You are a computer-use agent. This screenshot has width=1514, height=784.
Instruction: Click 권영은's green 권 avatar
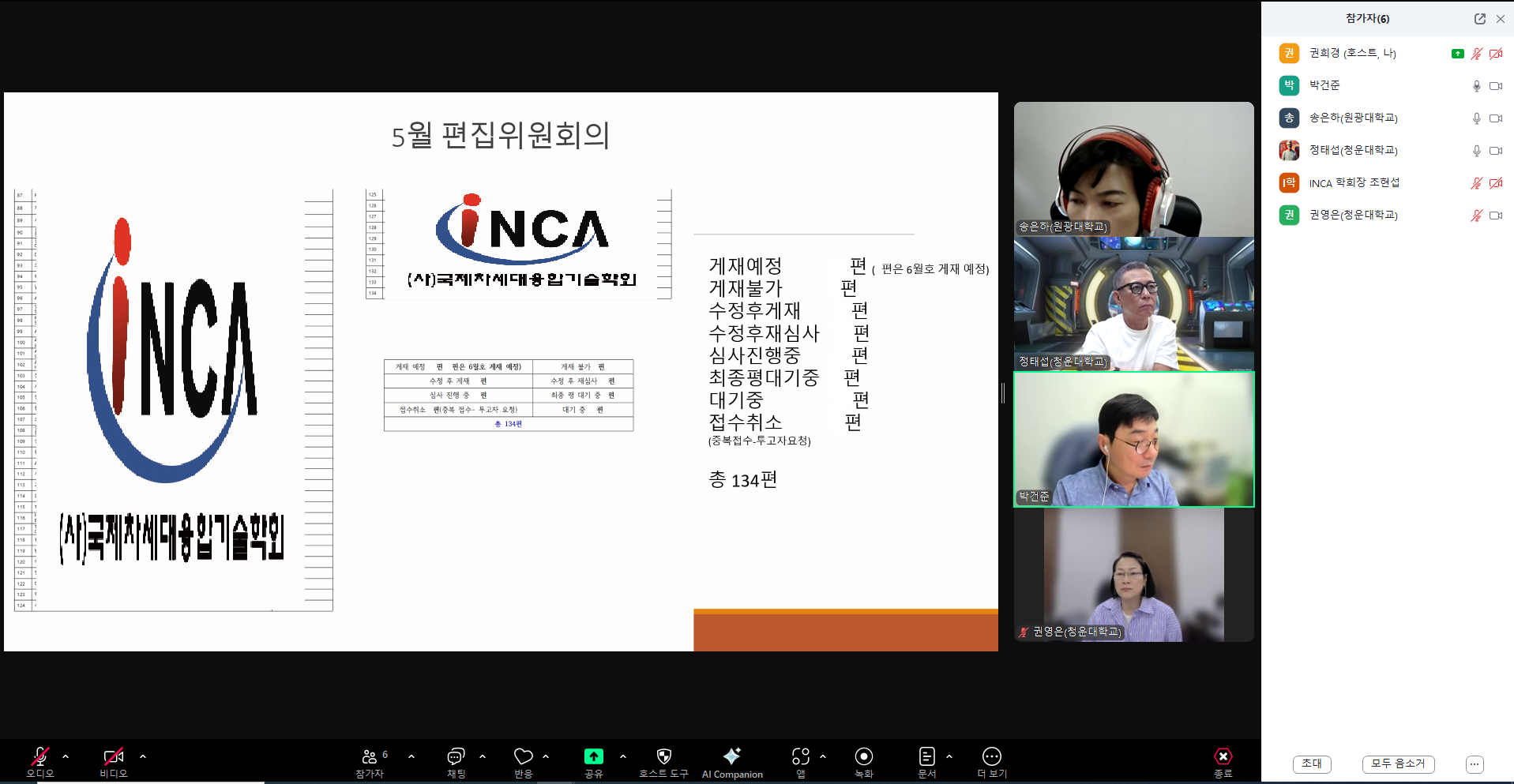point(1289,215)
